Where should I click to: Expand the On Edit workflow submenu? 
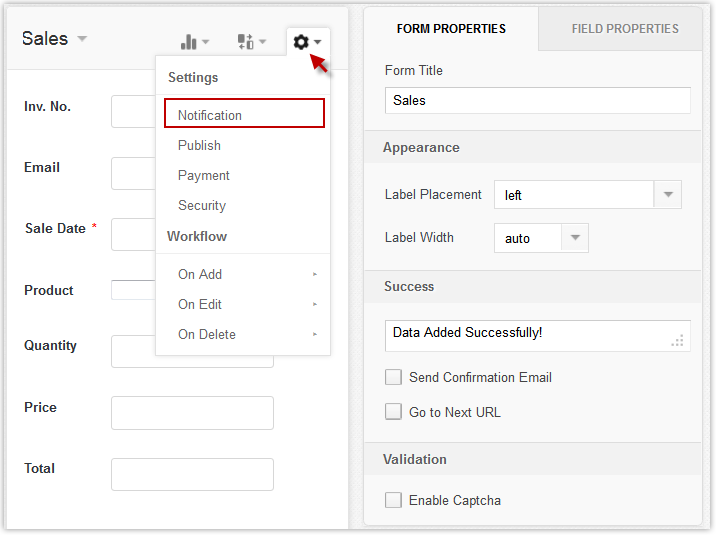243,304
